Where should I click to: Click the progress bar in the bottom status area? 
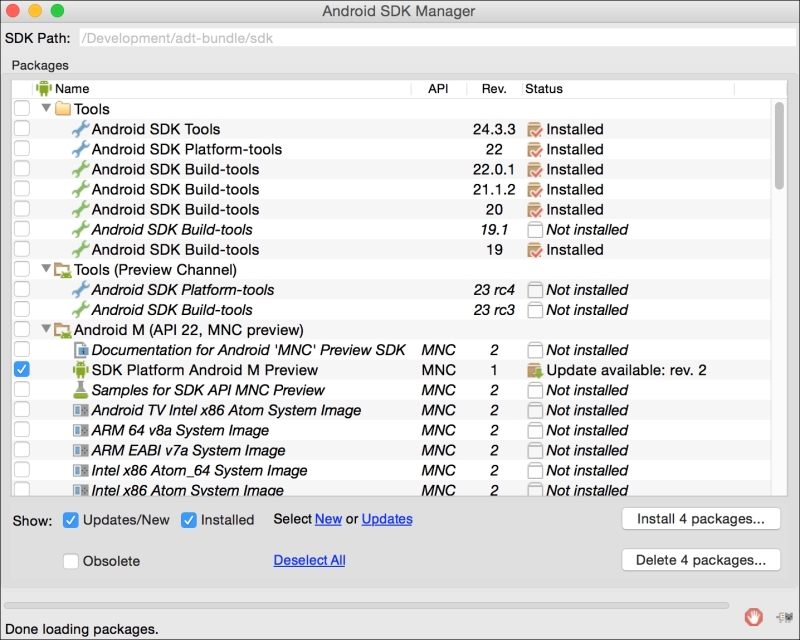tap(370, 604)
